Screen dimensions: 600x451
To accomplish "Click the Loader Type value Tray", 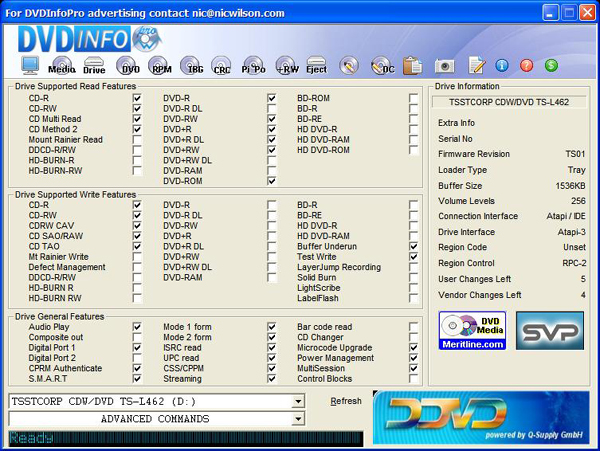I will pyautogui.click(x=577, y=170).
